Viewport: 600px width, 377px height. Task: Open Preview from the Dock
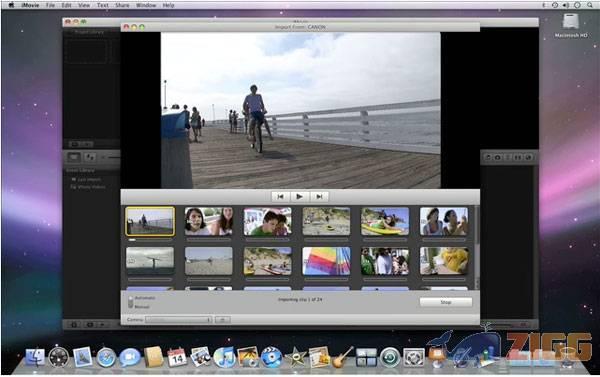pos(201,357)
